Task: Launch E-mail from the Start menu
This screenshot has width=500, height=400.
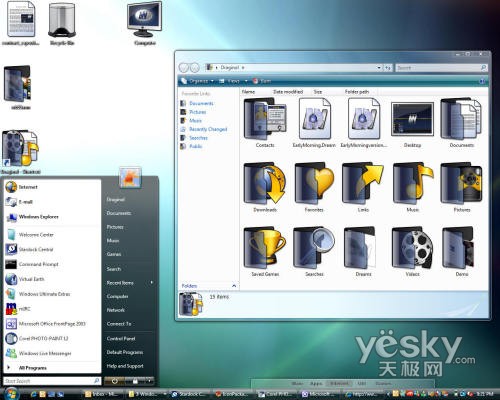Action: [x=53, y=202]
